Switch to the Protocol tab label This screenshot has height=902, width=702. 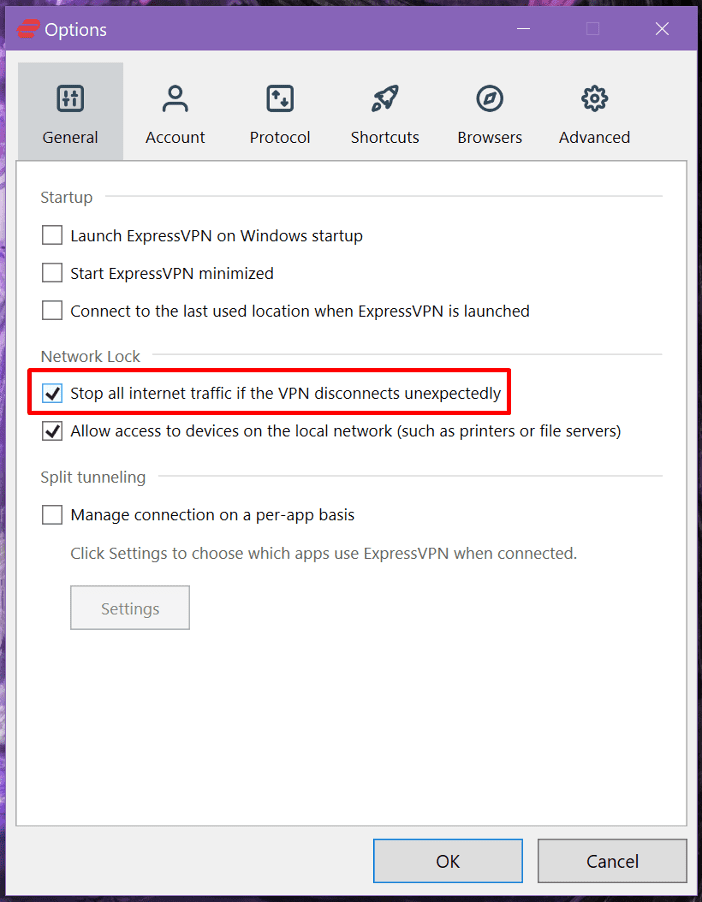pos(280,138)
